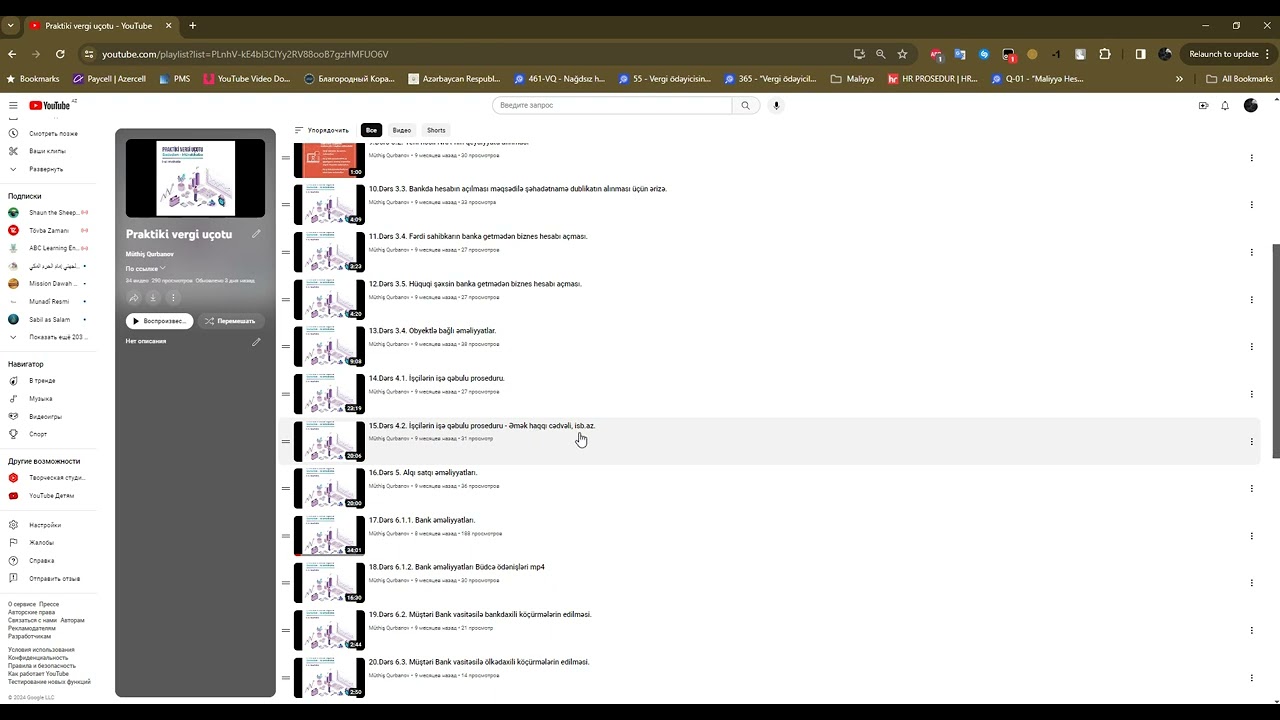Open video title 17.Dərs 6.1.1 Bank əməliyyatları
This screenshot has width=1280, height=720.
pyautogui.click(x=421, y=520)
